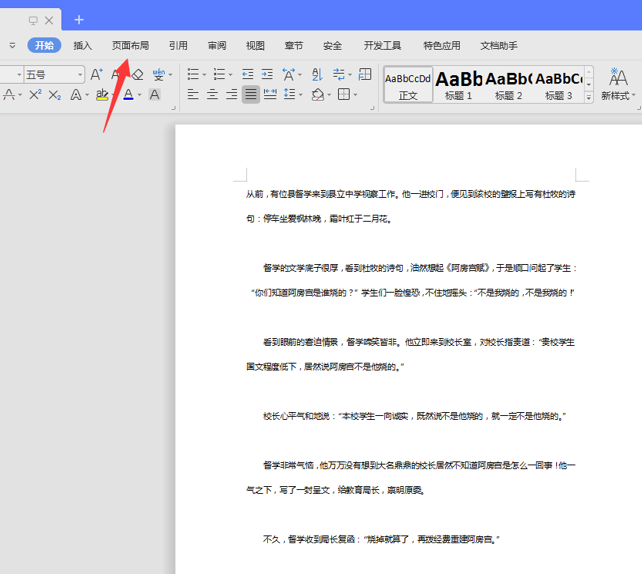Insert a bulleted list
Viewport: 642px width, 574px height.
pyautogui.click(x=193, y=75)
